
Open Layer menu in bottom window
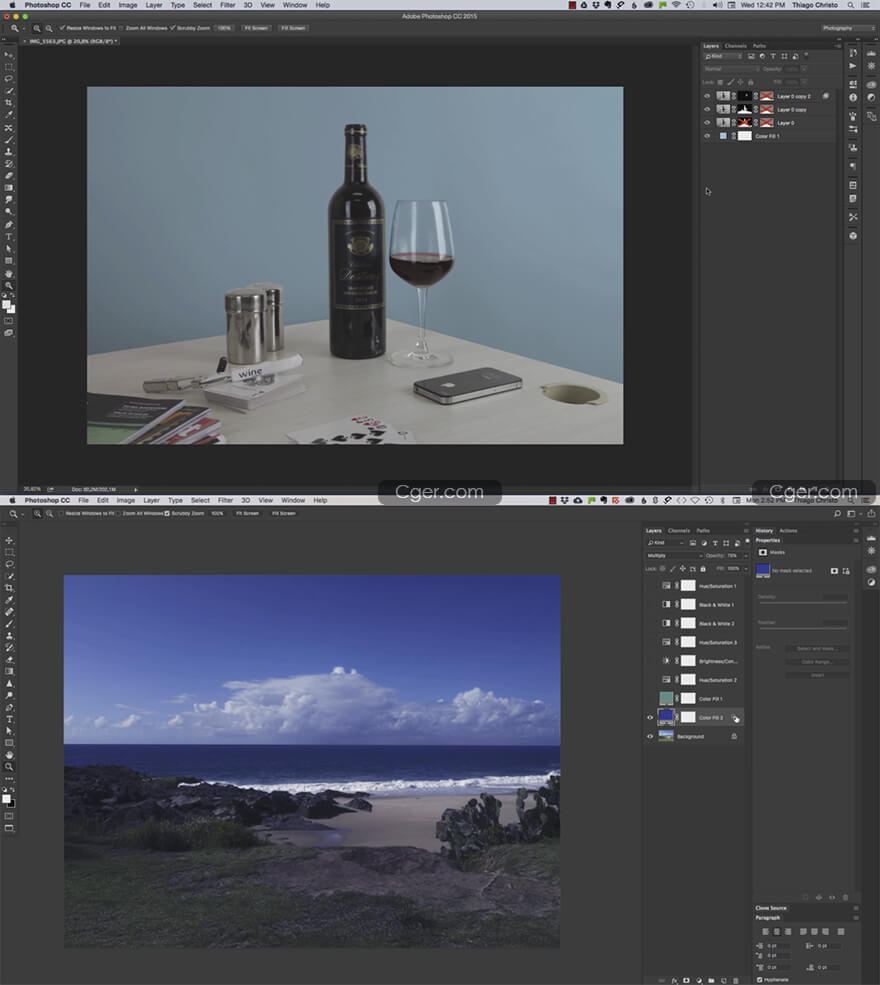pyautogui.click(x=151, y=501)
